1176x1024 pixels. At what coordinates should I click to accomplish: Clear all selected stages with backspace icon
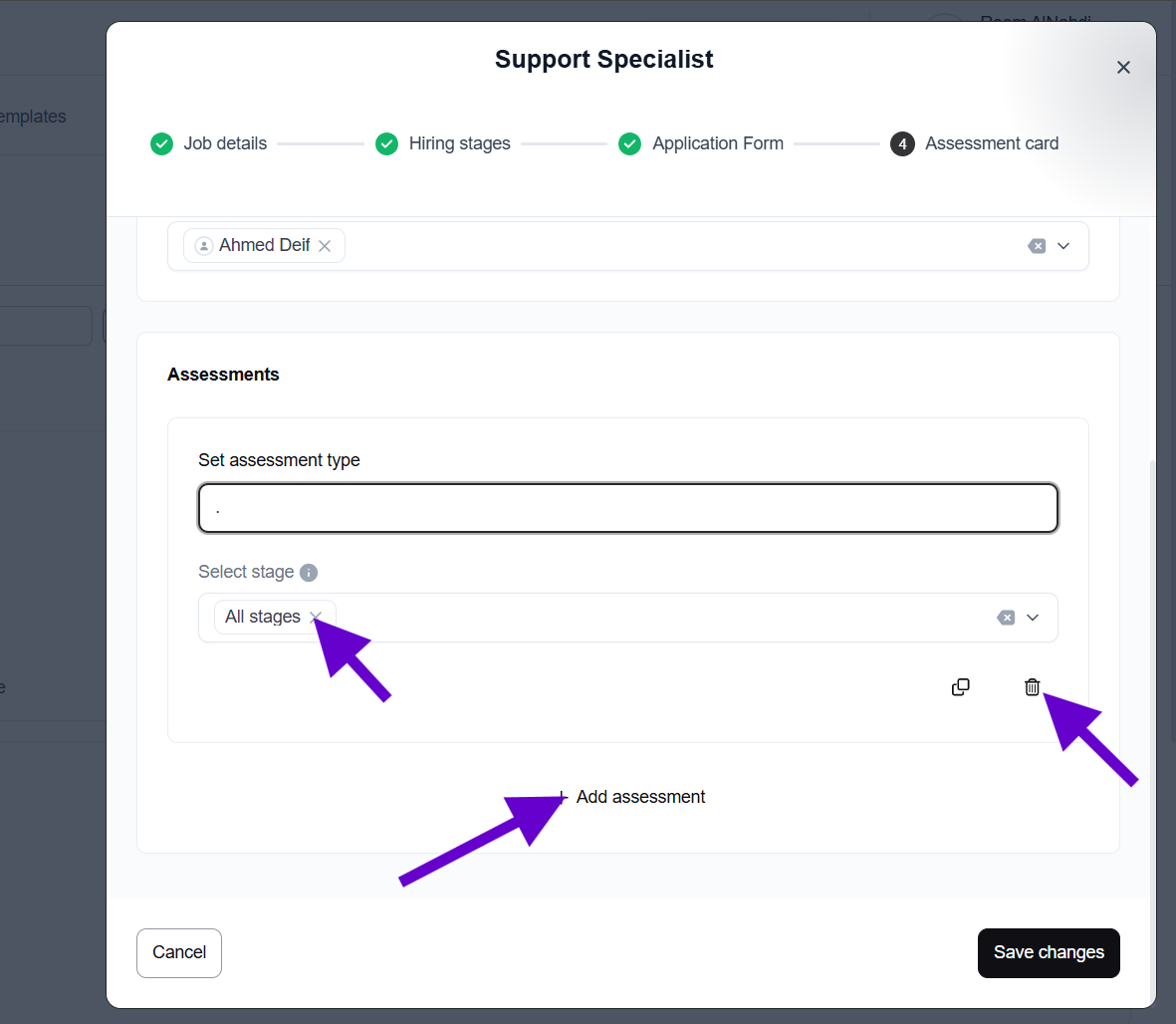coord(1006,618)
